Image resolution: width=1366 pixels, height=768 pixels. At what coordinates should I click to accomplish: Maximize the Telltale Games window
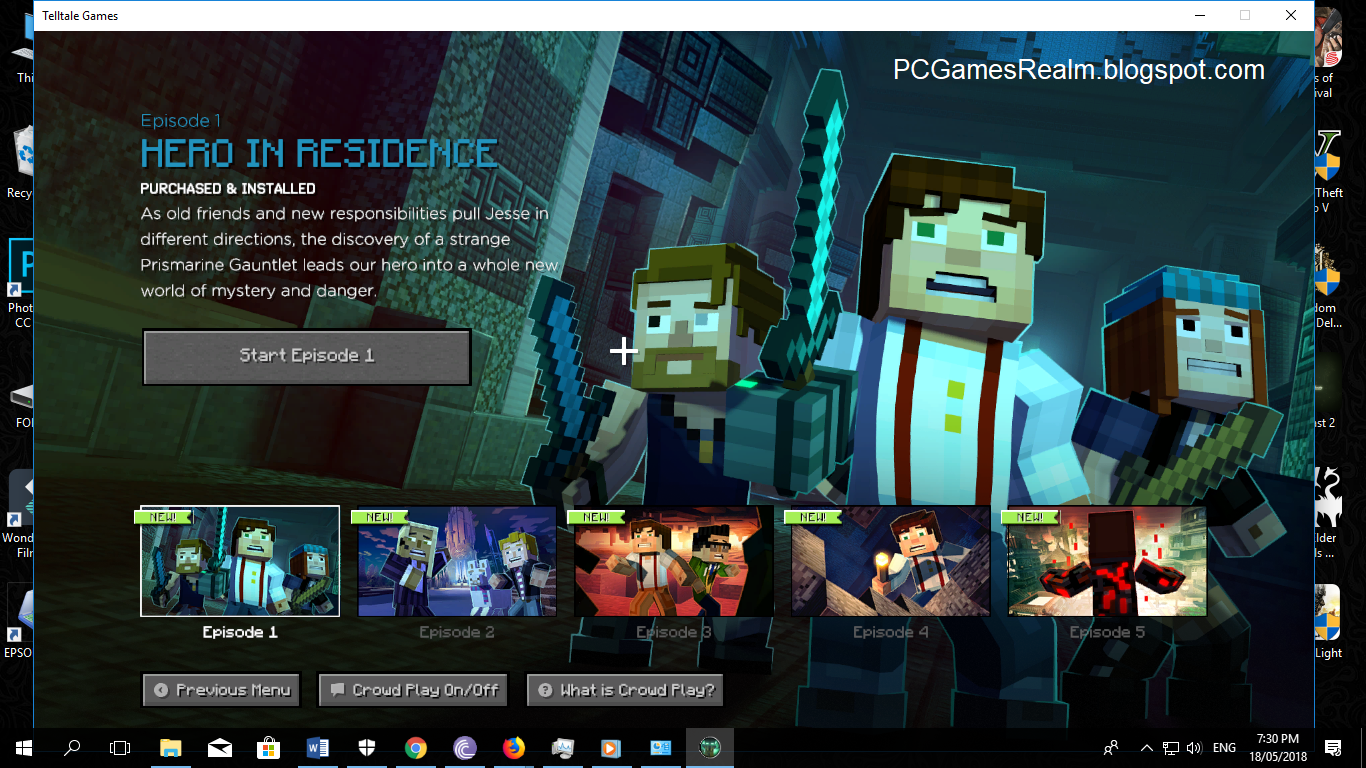(x=1245, y=15)
